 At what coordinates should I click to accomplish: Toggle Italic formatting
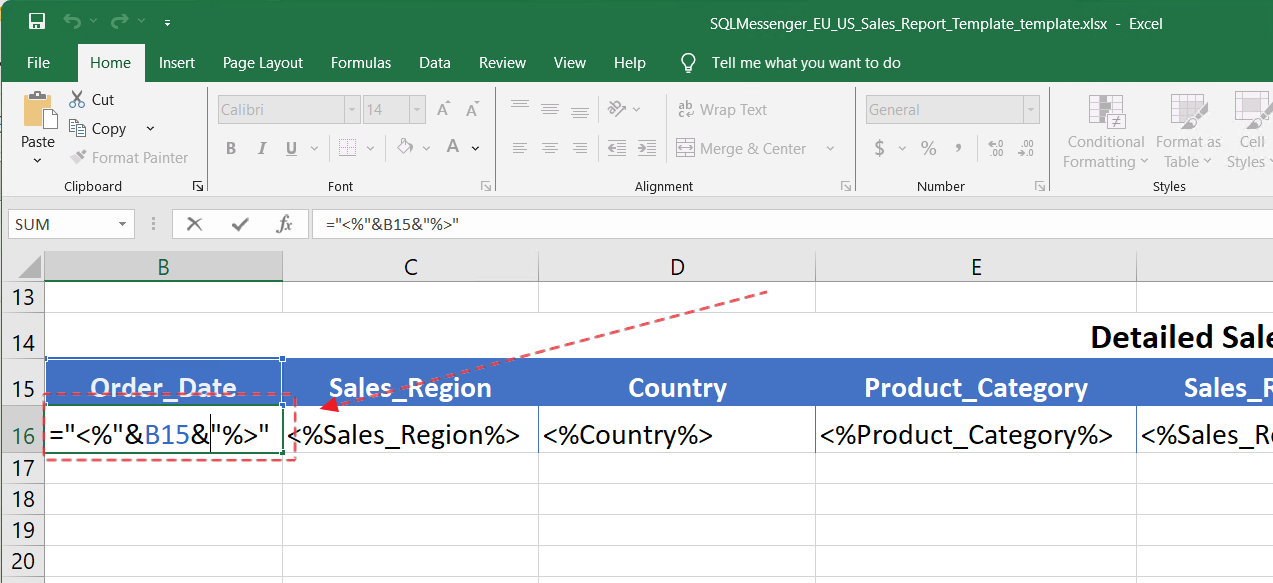260,147
